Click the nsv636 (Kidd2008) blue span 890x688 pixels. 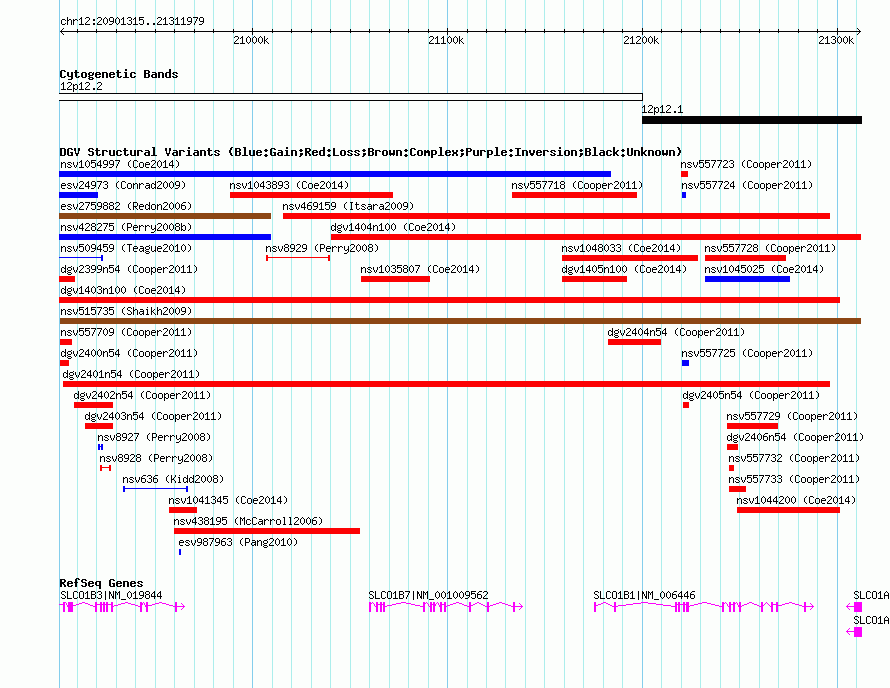tap(155, 489)
